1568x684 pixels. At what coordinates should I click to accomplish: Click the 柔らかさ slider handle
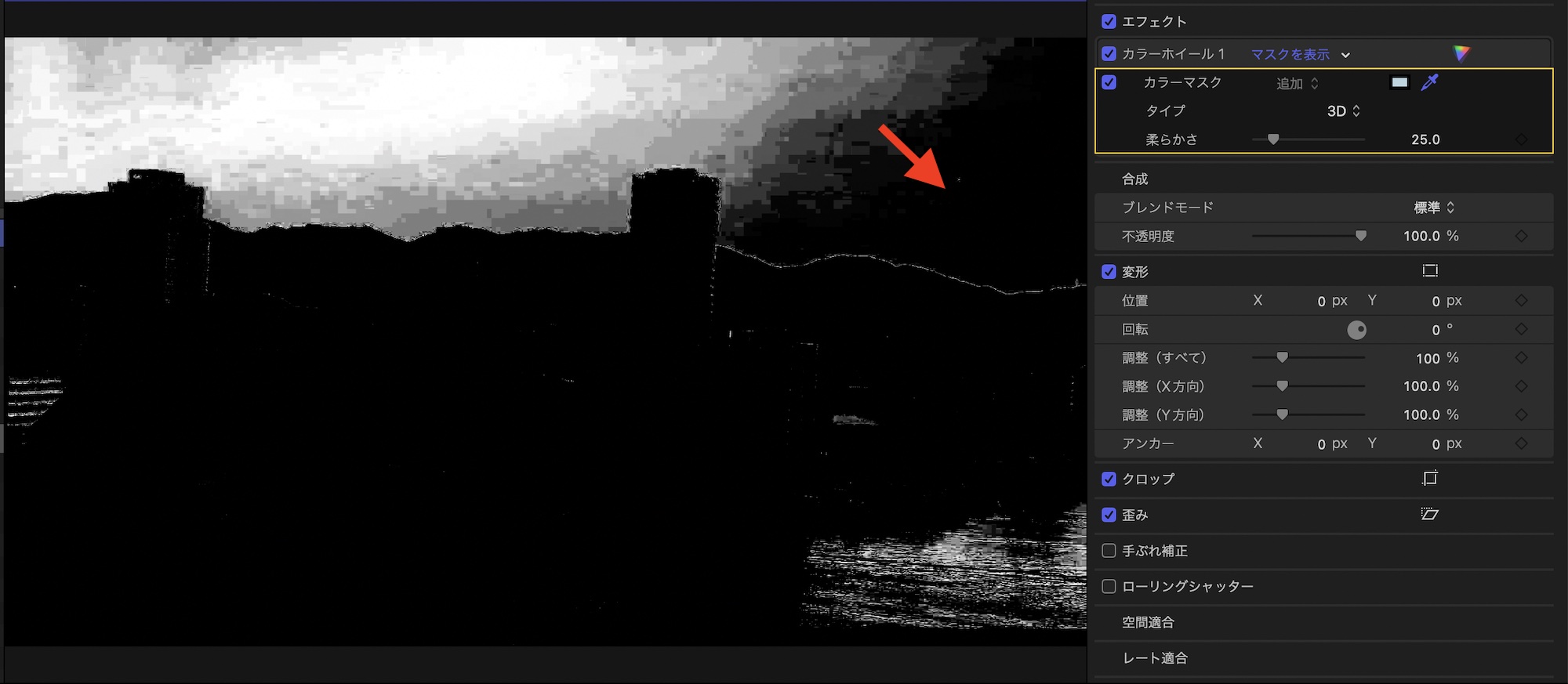coord(1273,139)
